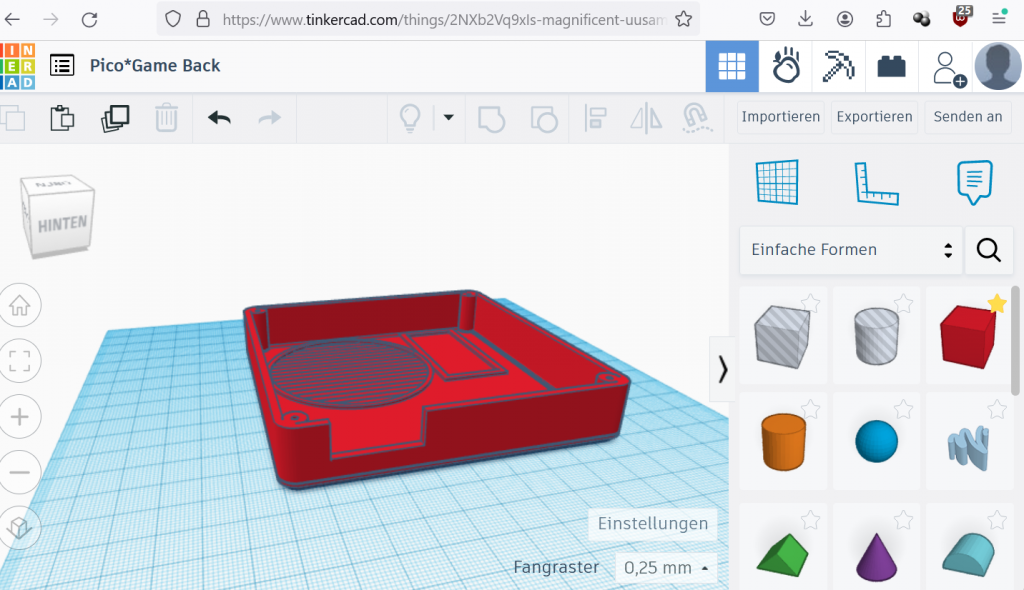Image resolution: width=1024 pixels, height=590 pixels.
Task: Open the Blocks pickaxe mode
Action: pyautogui.click(x=838, y=66)
